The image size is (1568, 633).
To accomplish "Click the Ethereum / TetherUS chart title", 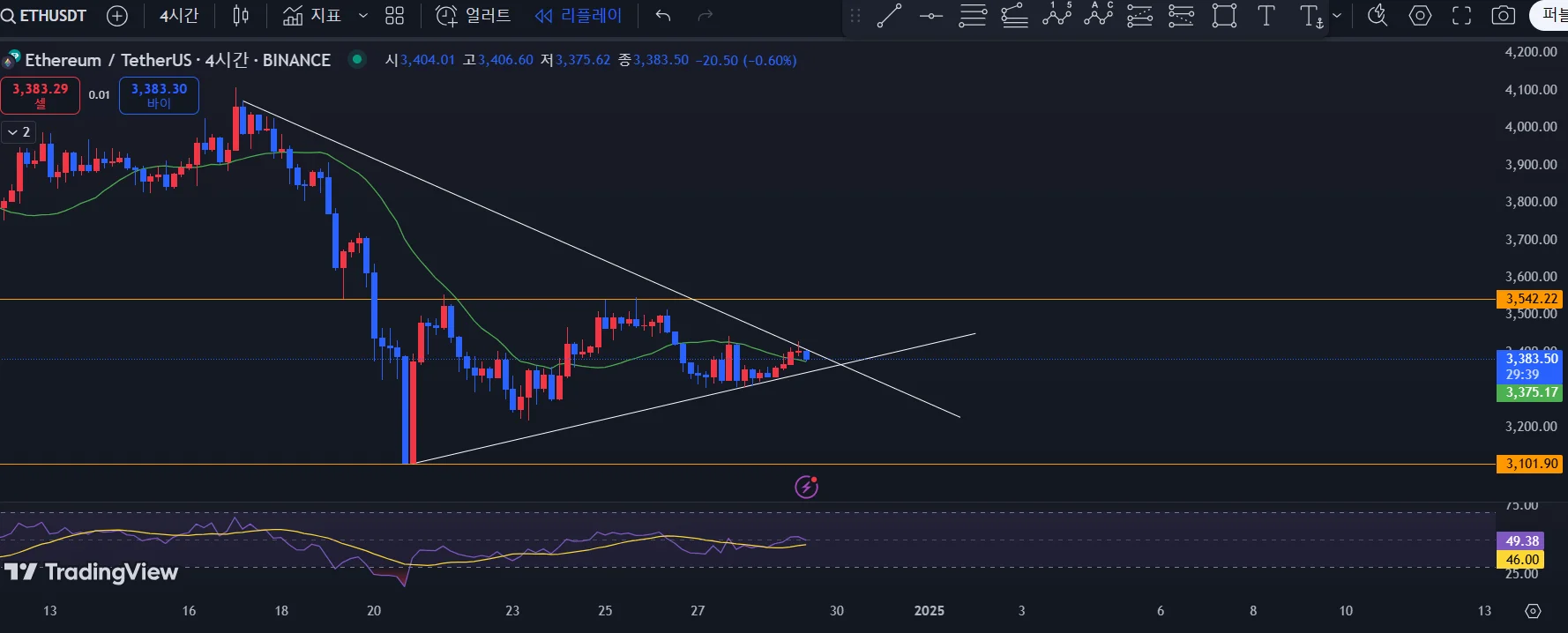I will click(x=177, y=60).
